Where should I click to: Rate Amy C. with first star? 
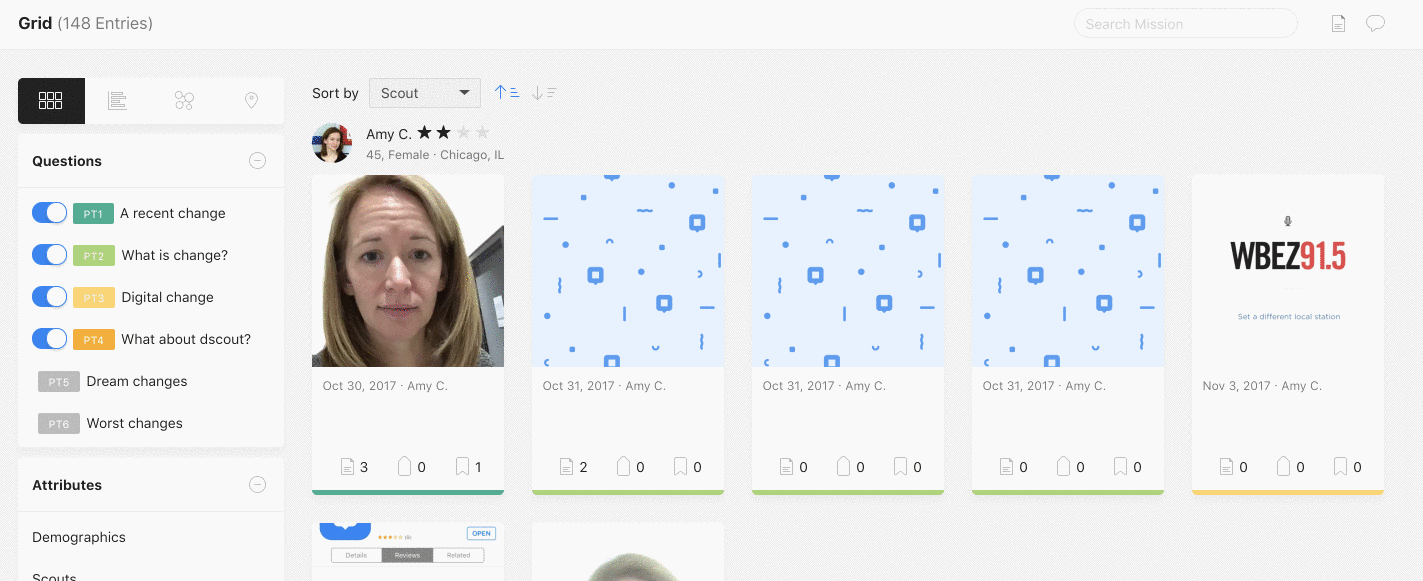(x=425, y=132)
